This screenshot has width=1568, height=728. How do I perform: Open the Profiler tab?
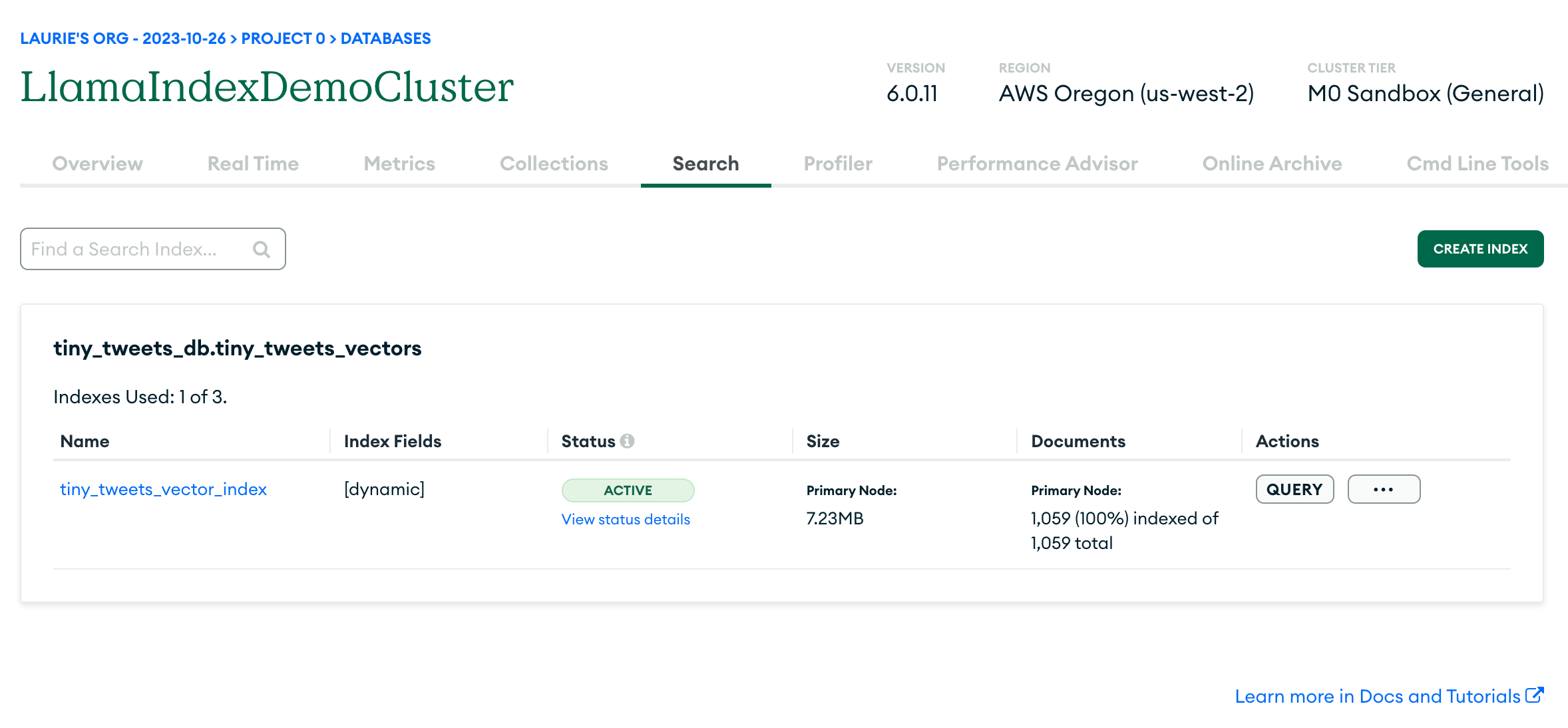pyautogui.click(x=838, y=164)
